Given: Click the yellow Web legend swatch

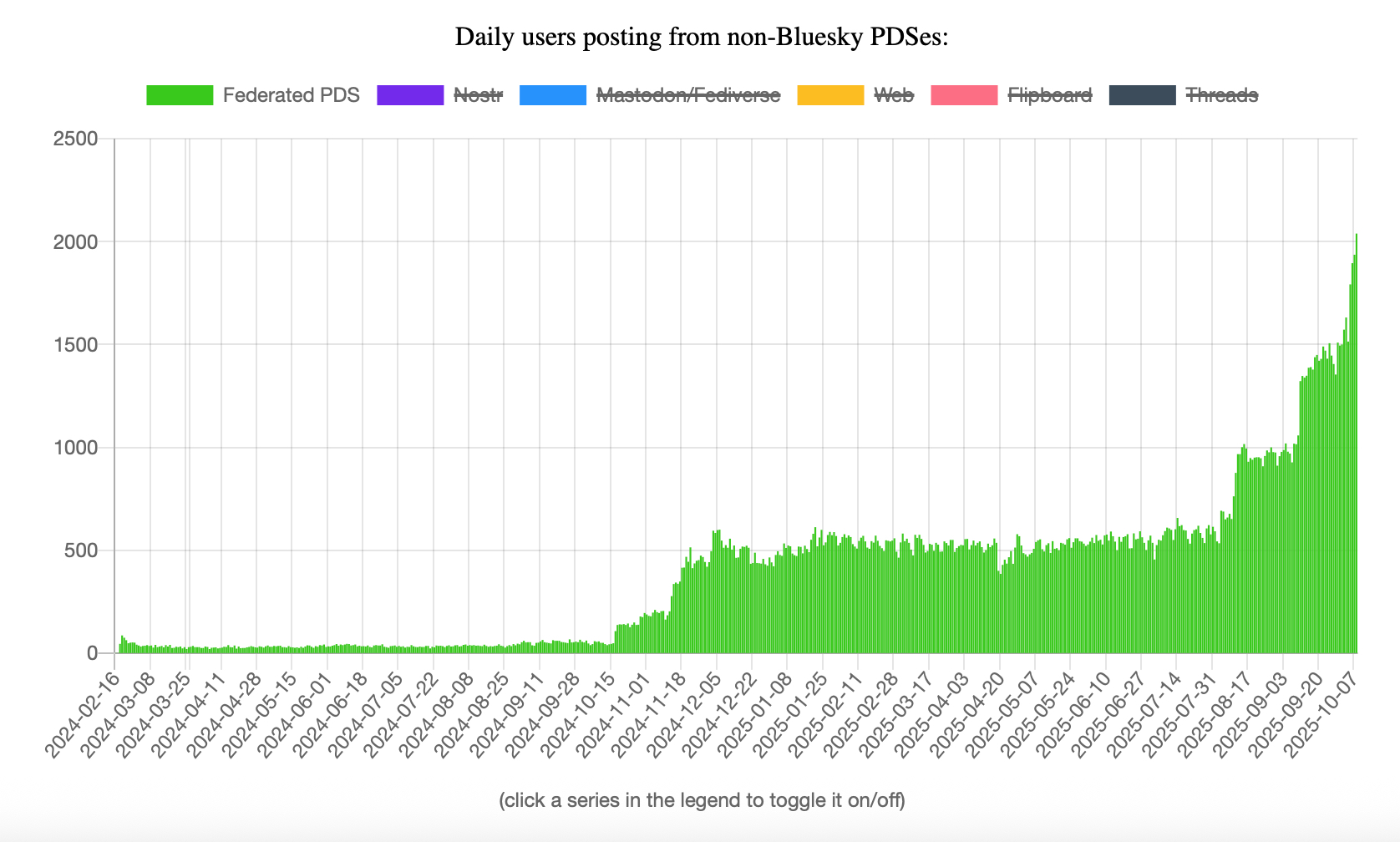Looking at the screenshot, I should 830,95.
